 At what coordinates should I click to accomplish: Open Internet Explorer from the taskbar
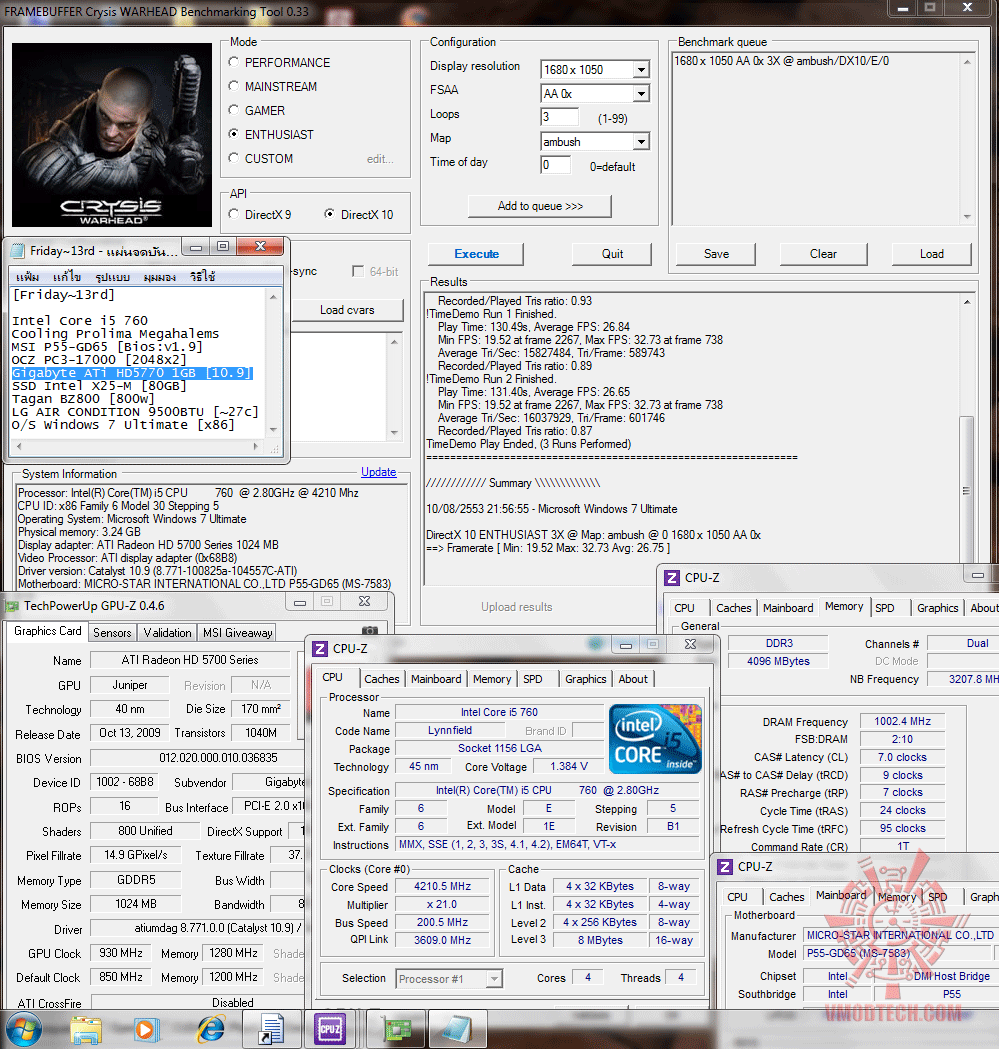pos(210,1030)
